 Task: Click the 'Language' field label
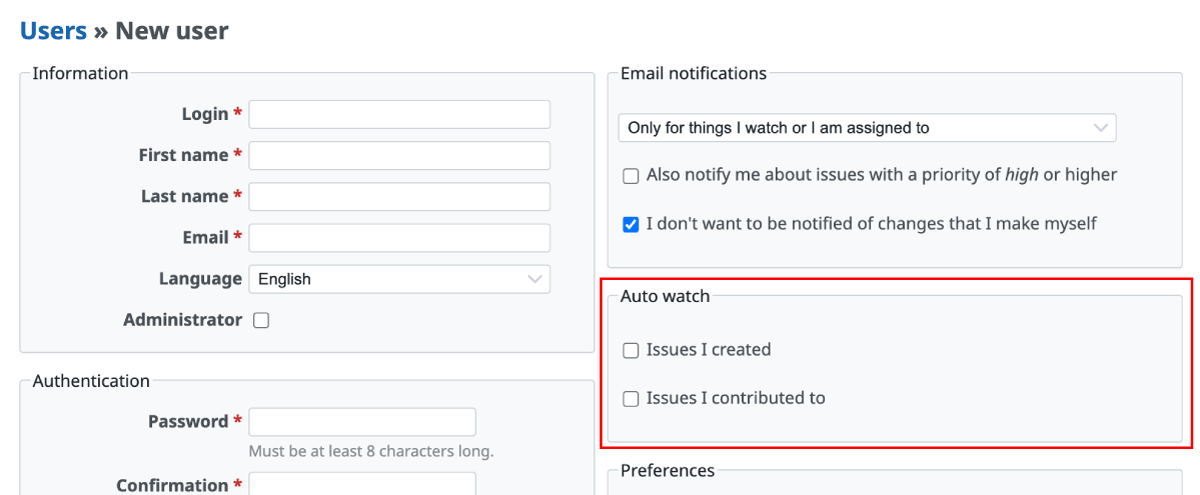(x=200, y=279)
